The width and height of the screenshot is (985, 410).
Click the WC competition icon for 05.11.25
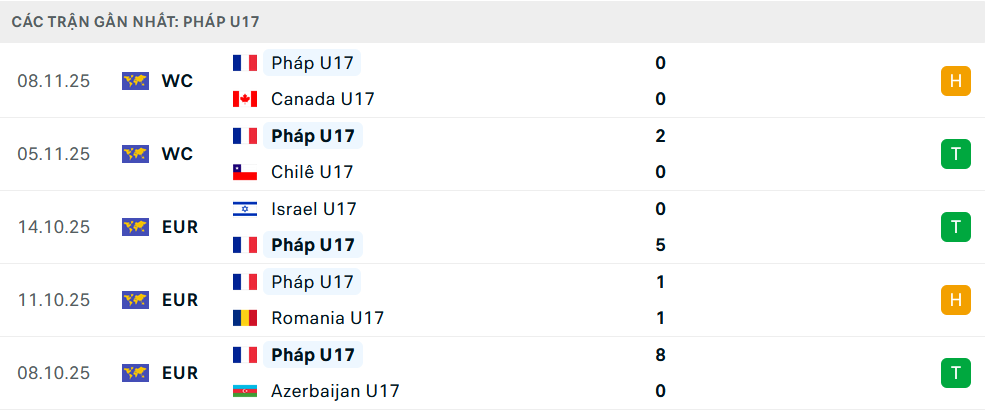pyautogui.click(x=135, y=154)
